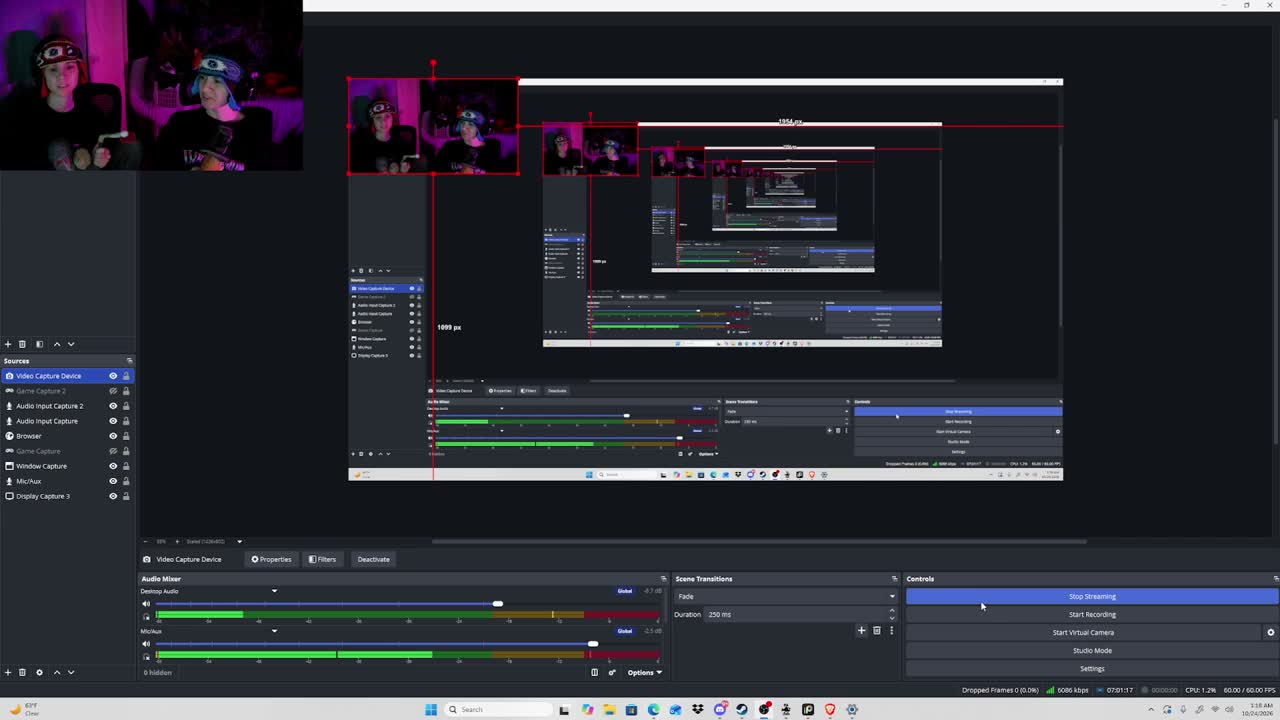Open OBS Settings button
This screenshot has width=1280, height=720.
1092,668
